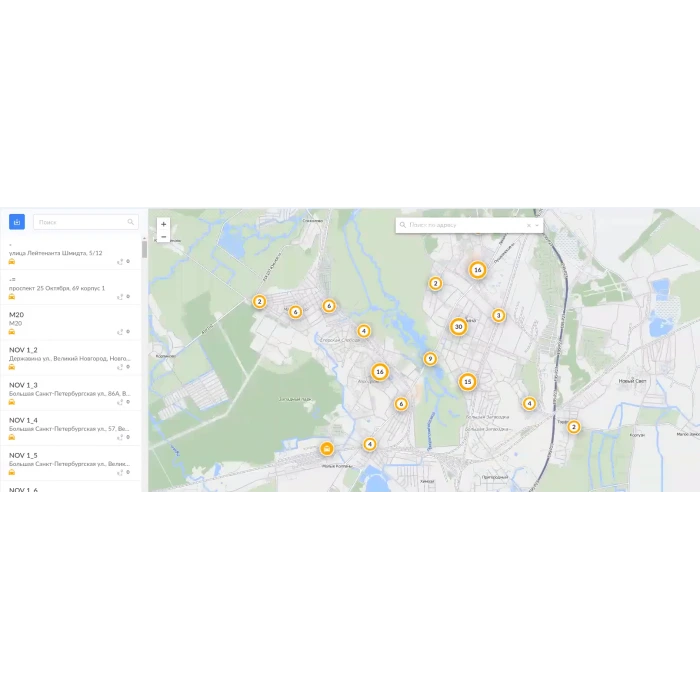Expand the map cluster numbered 9
This screenshot has height=700, width=700.
tap(430, 359)
